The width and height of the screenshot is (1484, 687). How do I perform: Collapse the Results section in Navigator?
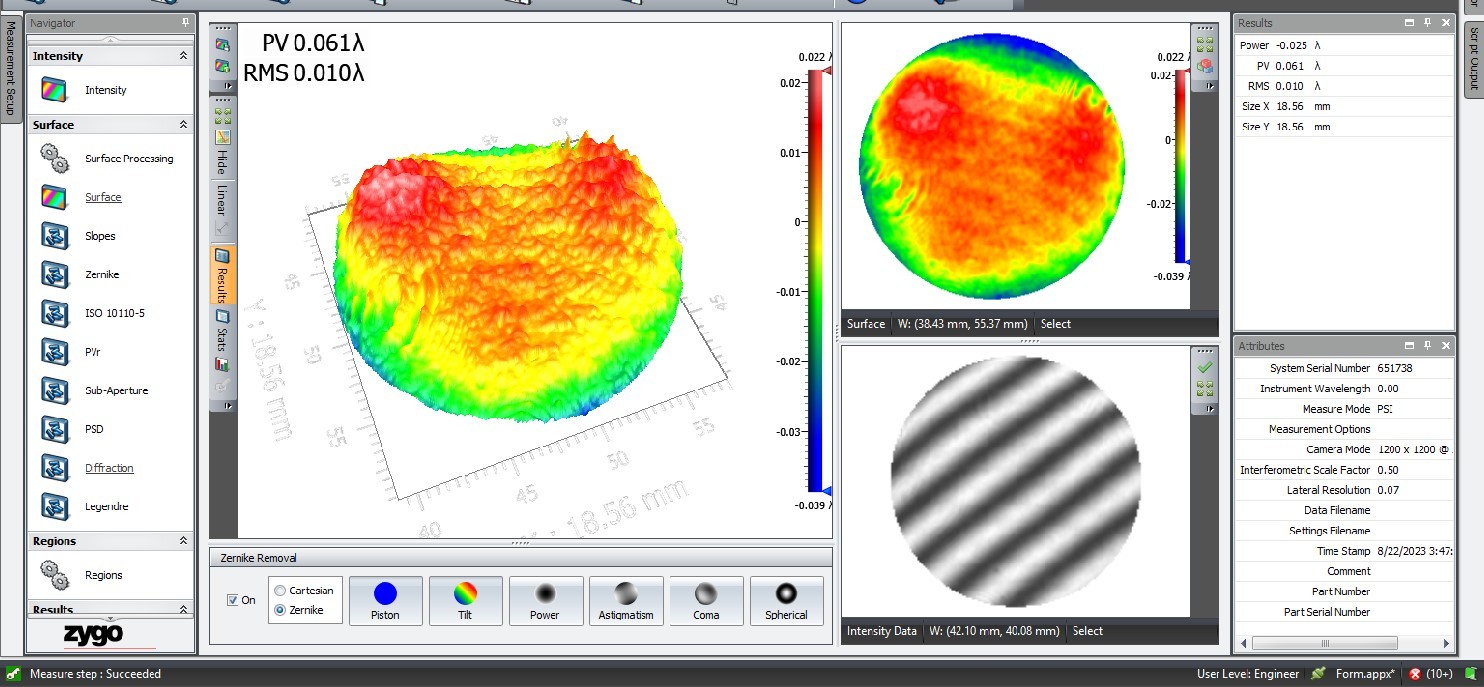coord(183,609)
